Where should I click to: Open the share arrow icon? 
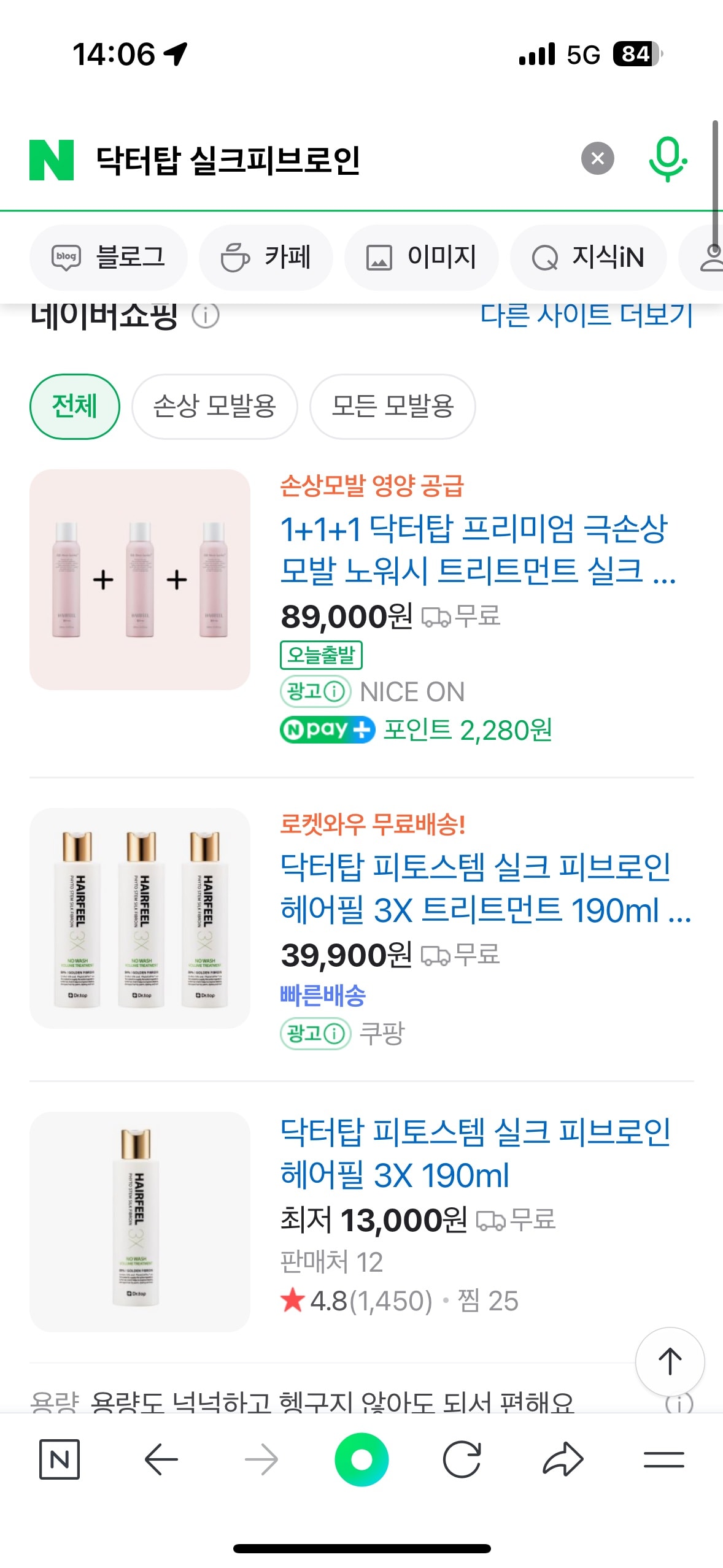point(563,1459)
